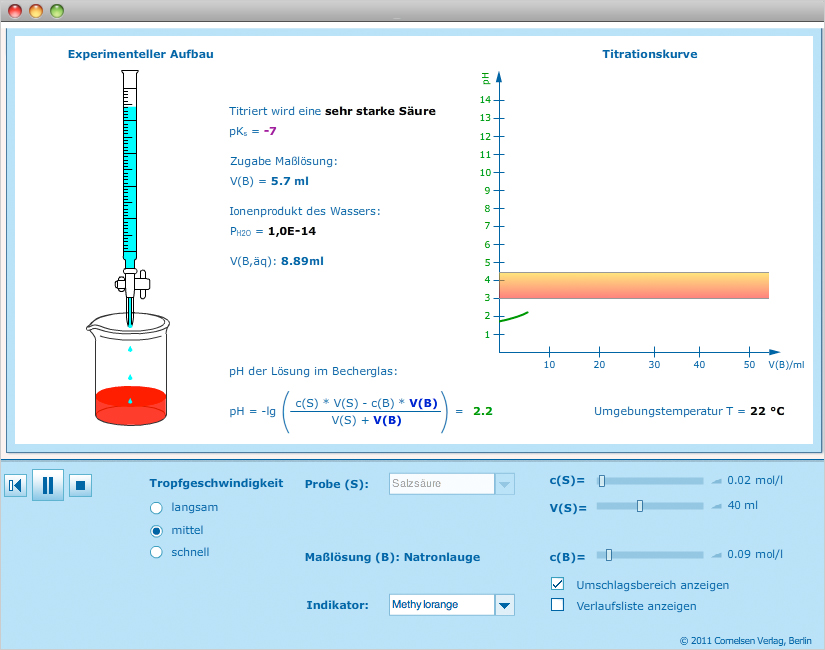Open the Indikator dropdown arrow
The image size is (825, 650).
pyautogui.click(x=505, y=605)
